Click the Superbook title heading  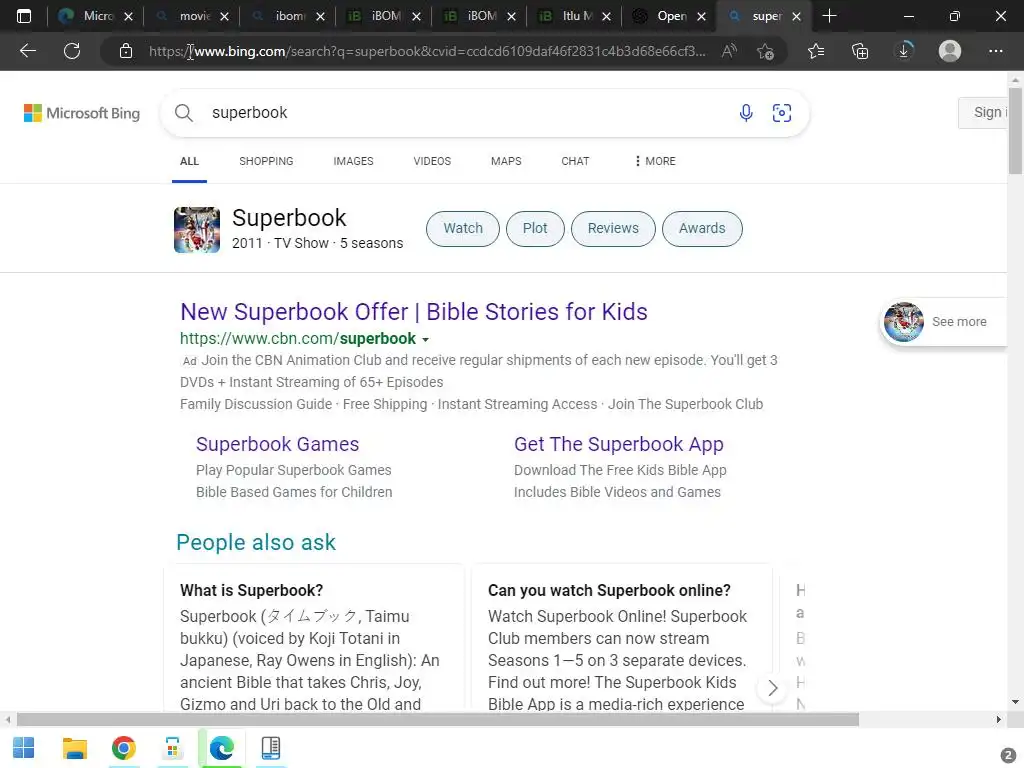(x=289, y=218)
